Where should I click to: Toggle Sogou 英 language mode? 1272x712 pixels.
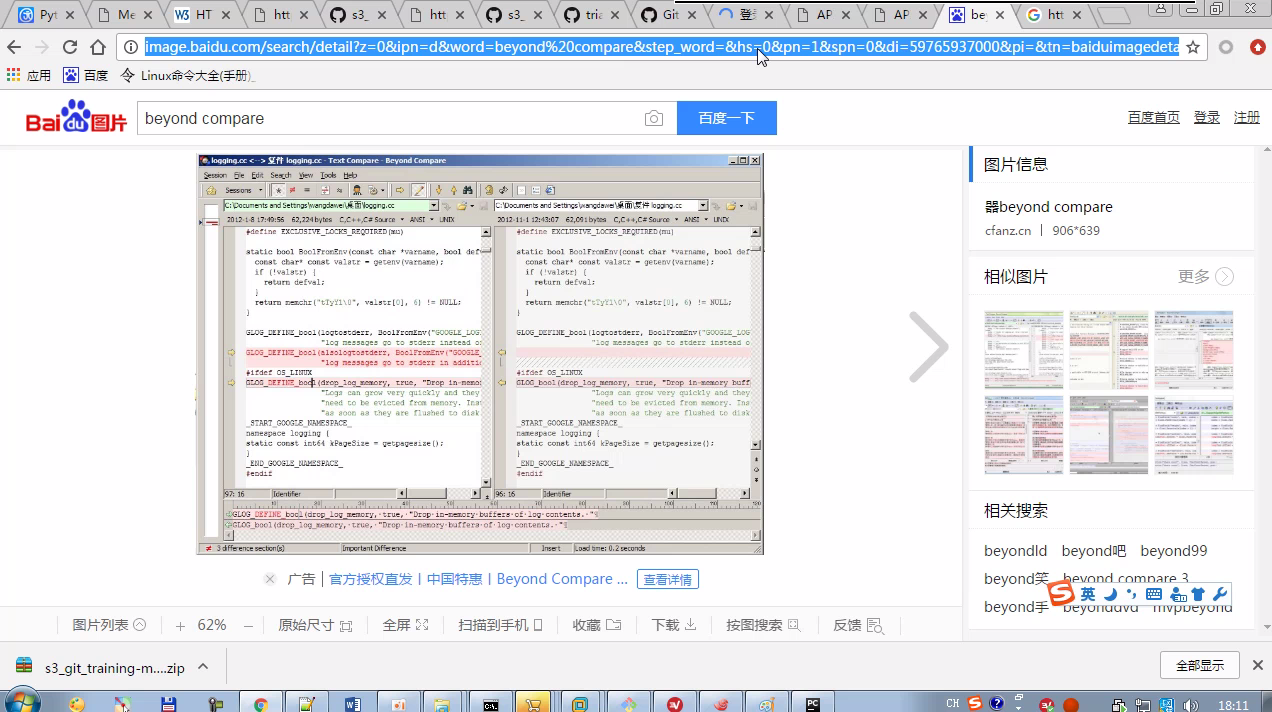point(1088,594)
